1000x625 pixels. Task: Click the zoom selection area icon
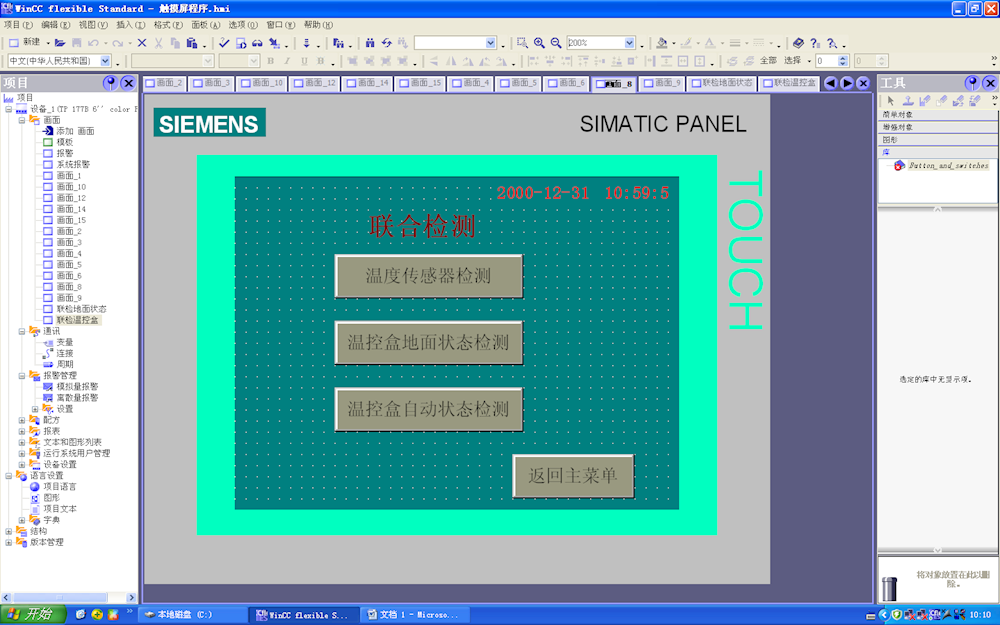(x=522, y=43)
